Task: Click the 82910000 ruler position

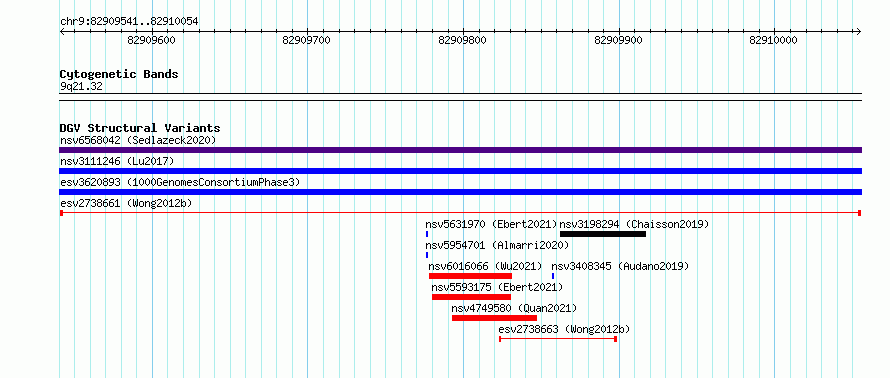Action: point(774,40)
